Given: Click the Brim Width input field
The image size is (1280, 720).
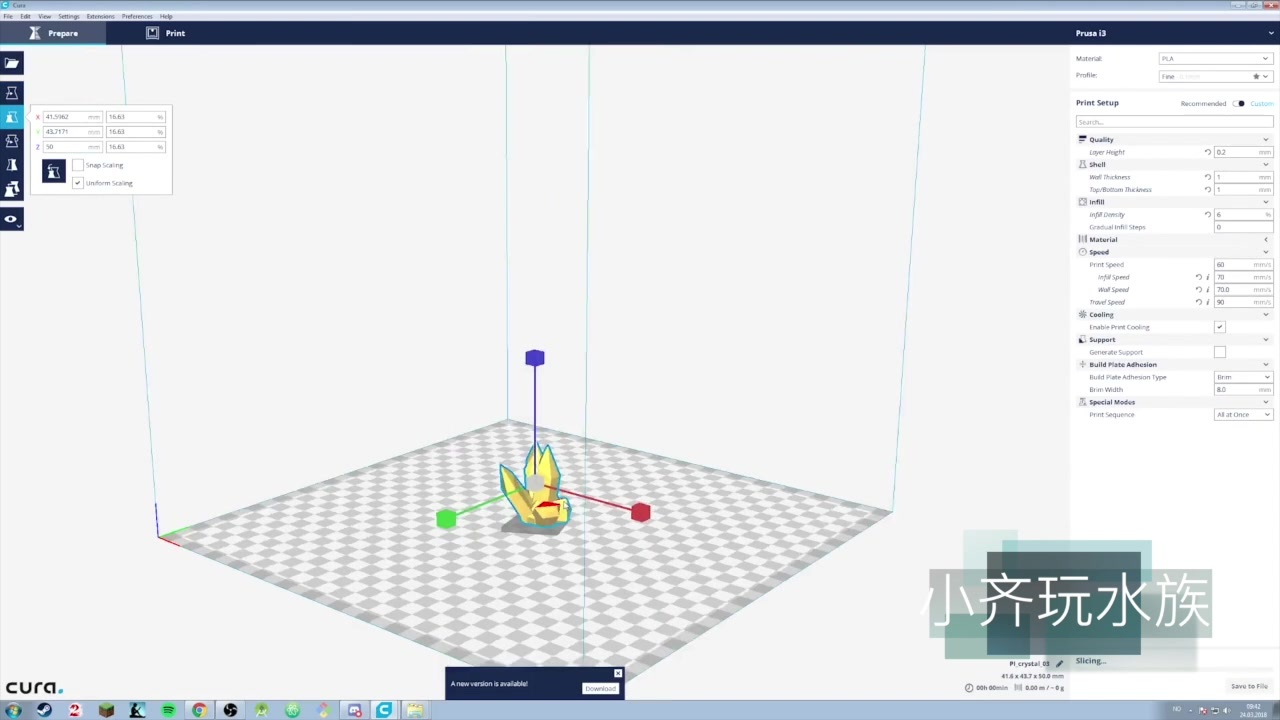Looking at the screenshot, I should coord(1243,389).
